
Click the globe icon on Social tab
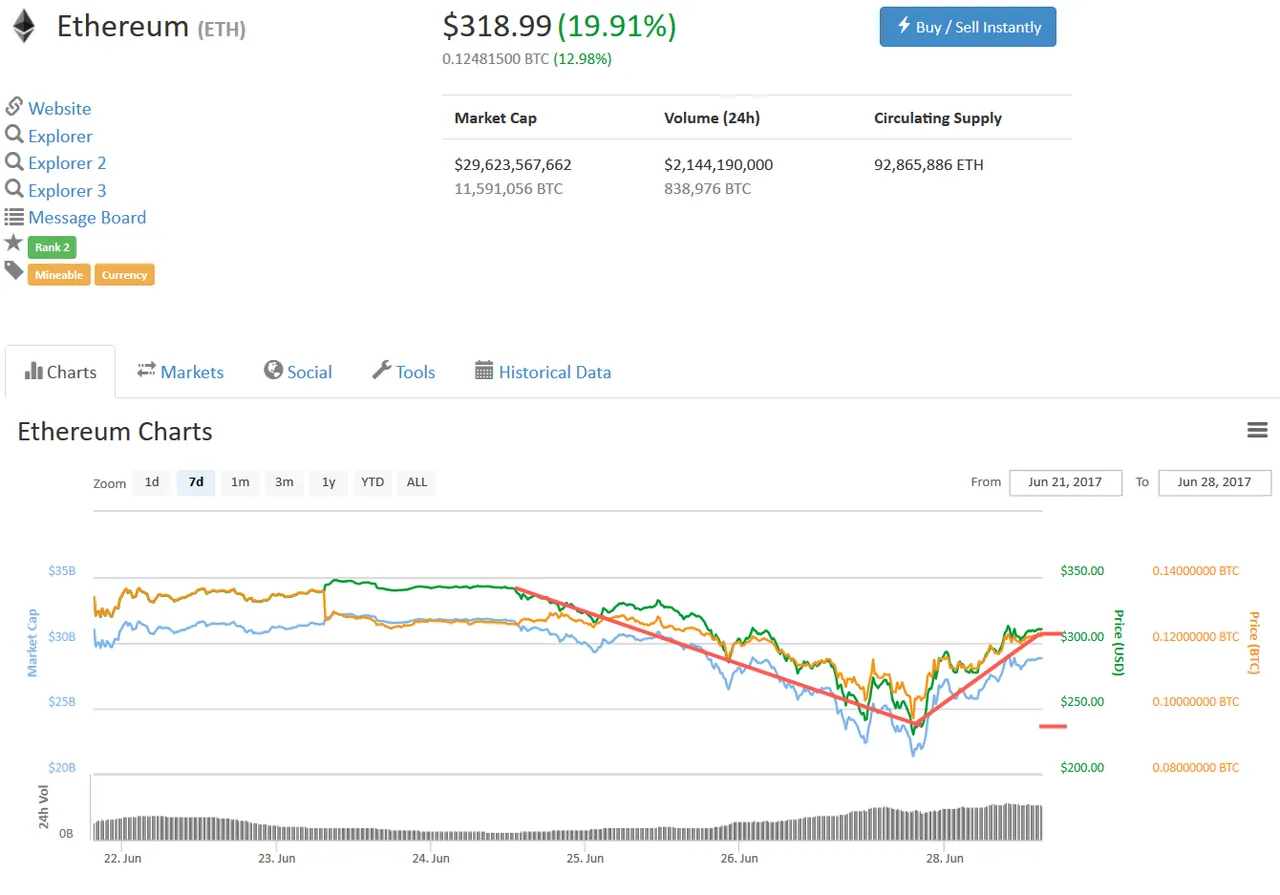pyautogui.click(x=273, y=370)
